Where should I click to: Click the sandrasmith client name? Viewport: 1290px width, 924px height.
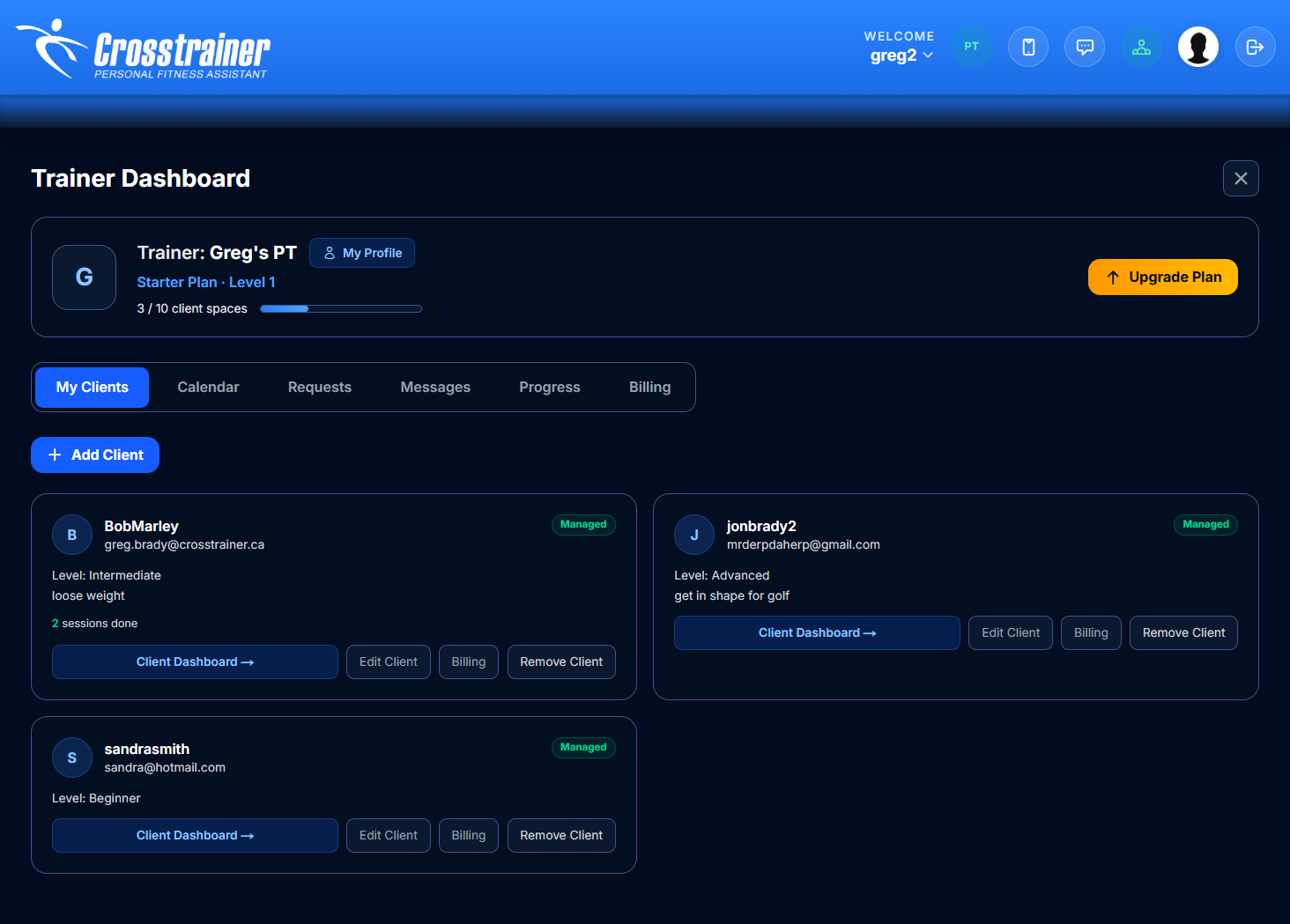(146, 749)
